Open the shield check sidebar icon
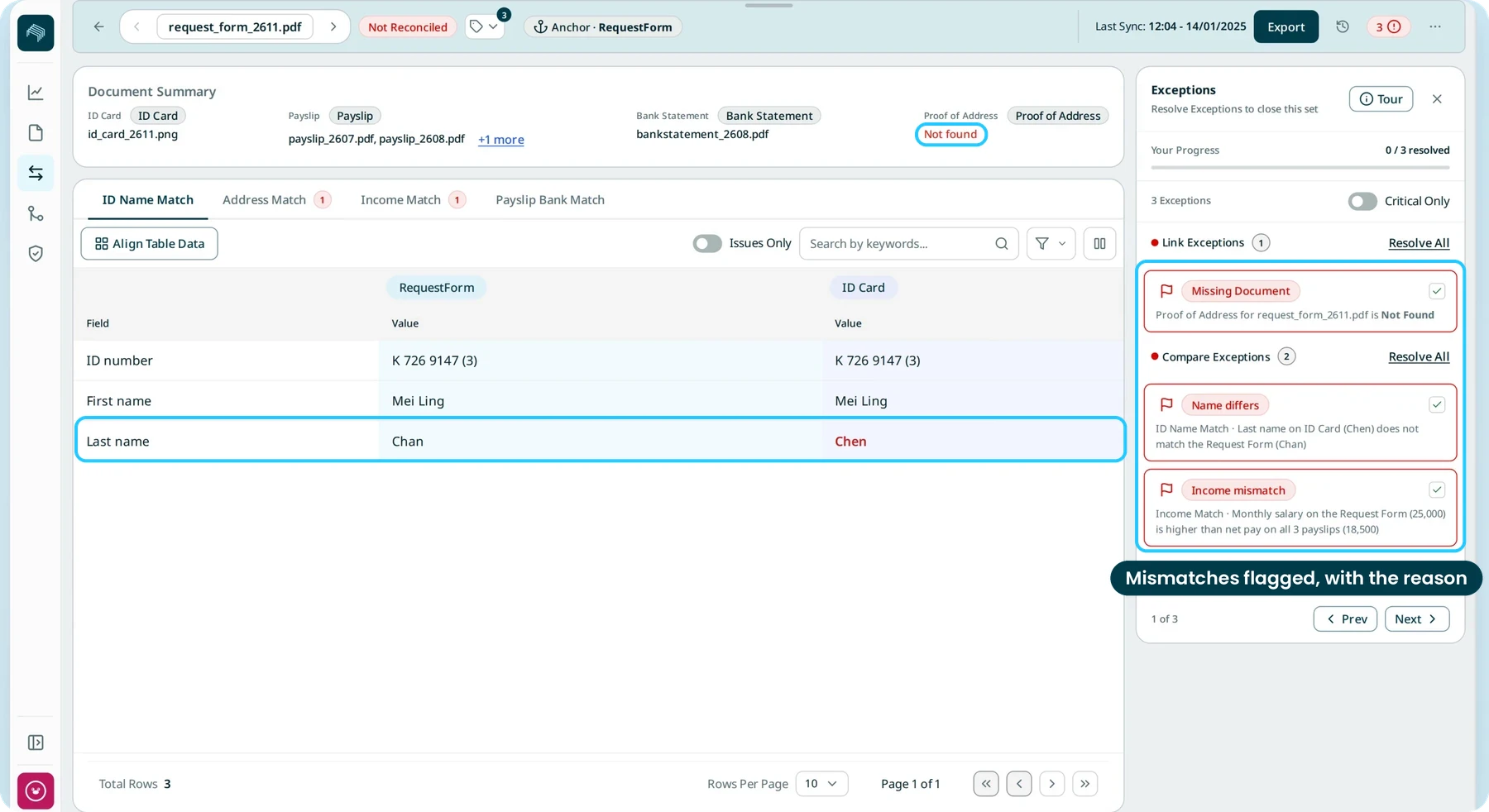Image resolution: width=1489 pixels, height=812 pixels. [x=36, y=254]
